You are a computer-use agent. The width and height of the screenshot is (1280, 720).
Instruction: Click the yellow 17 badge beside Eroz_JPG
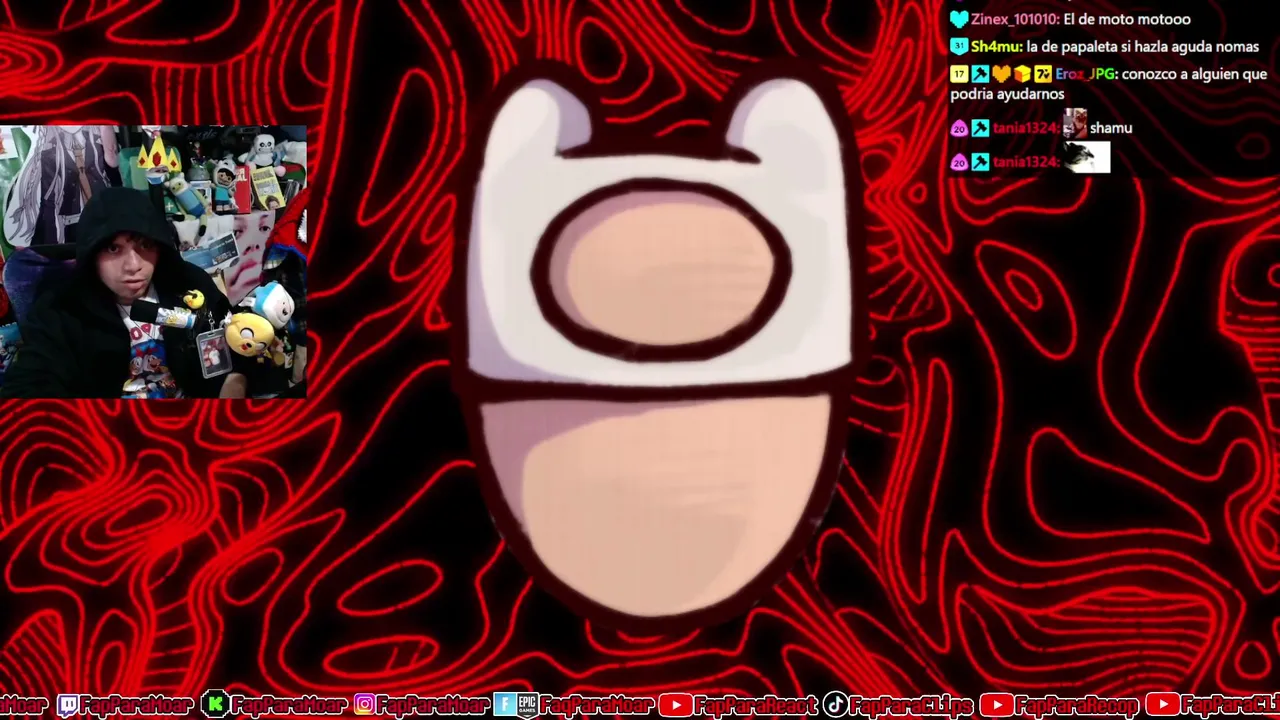tap(959, 74)
